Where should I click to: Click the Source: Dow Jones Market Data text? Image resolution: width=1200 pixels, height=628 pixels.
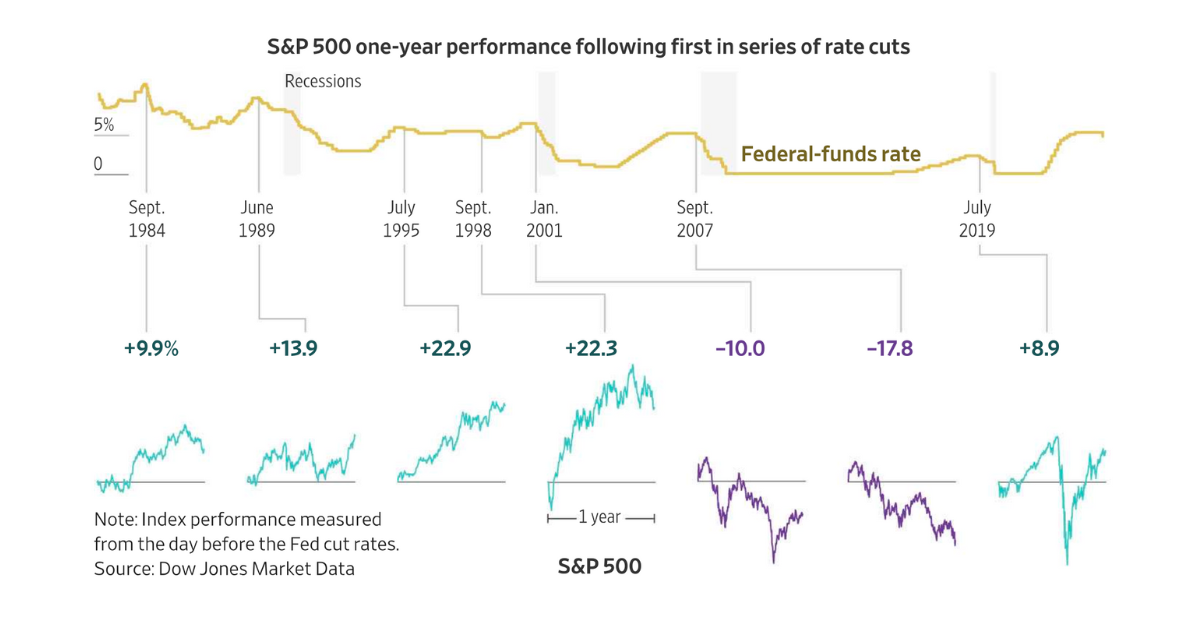pyautogui.click(x=225, y=568)
